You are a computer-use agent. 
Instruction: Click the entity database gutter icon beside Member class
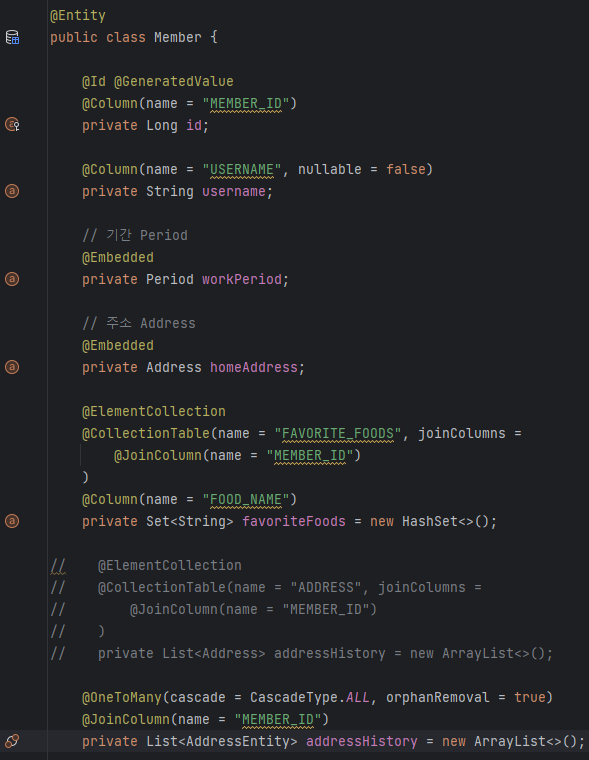pyautogui.click(x=12, y=37)
